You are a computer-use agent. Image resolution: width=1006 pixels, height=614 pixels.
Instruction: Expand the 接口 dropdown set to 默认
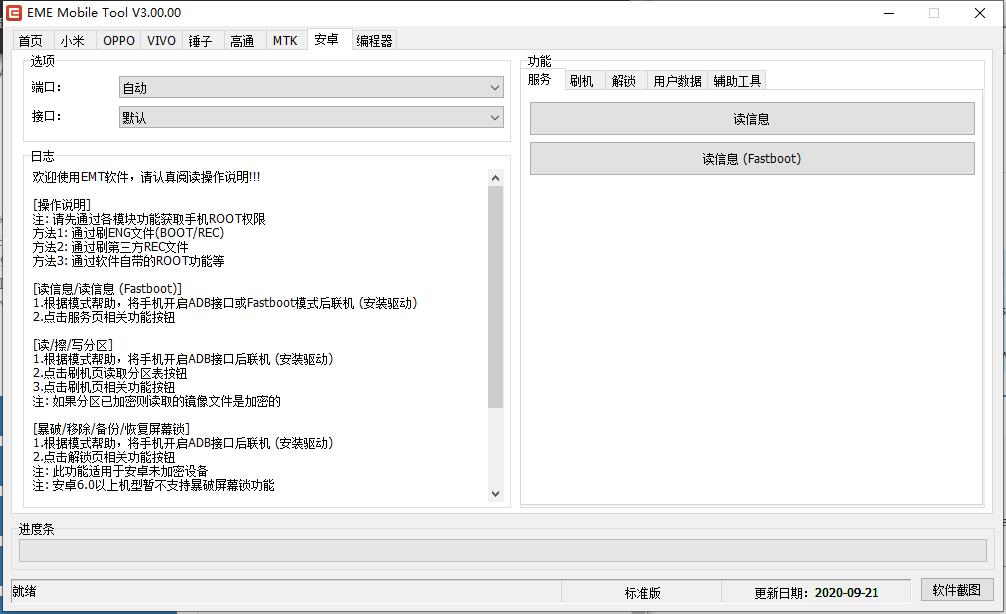311,117
